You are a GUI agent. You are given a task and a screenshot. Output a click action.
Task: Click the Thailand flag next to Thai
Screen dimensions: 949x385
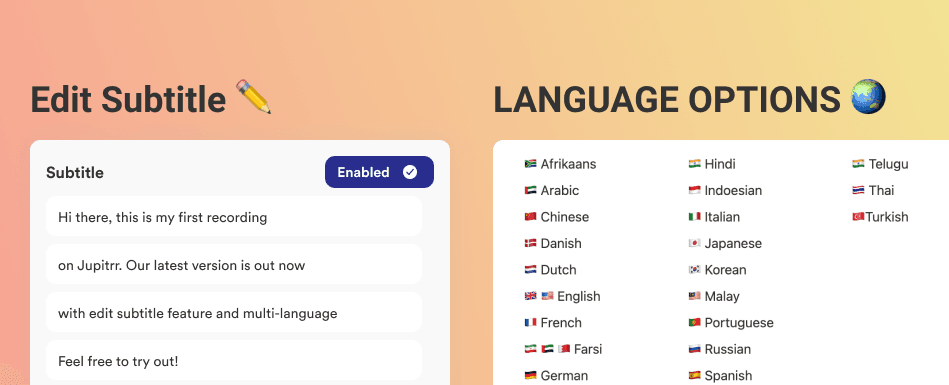[858, 191]
